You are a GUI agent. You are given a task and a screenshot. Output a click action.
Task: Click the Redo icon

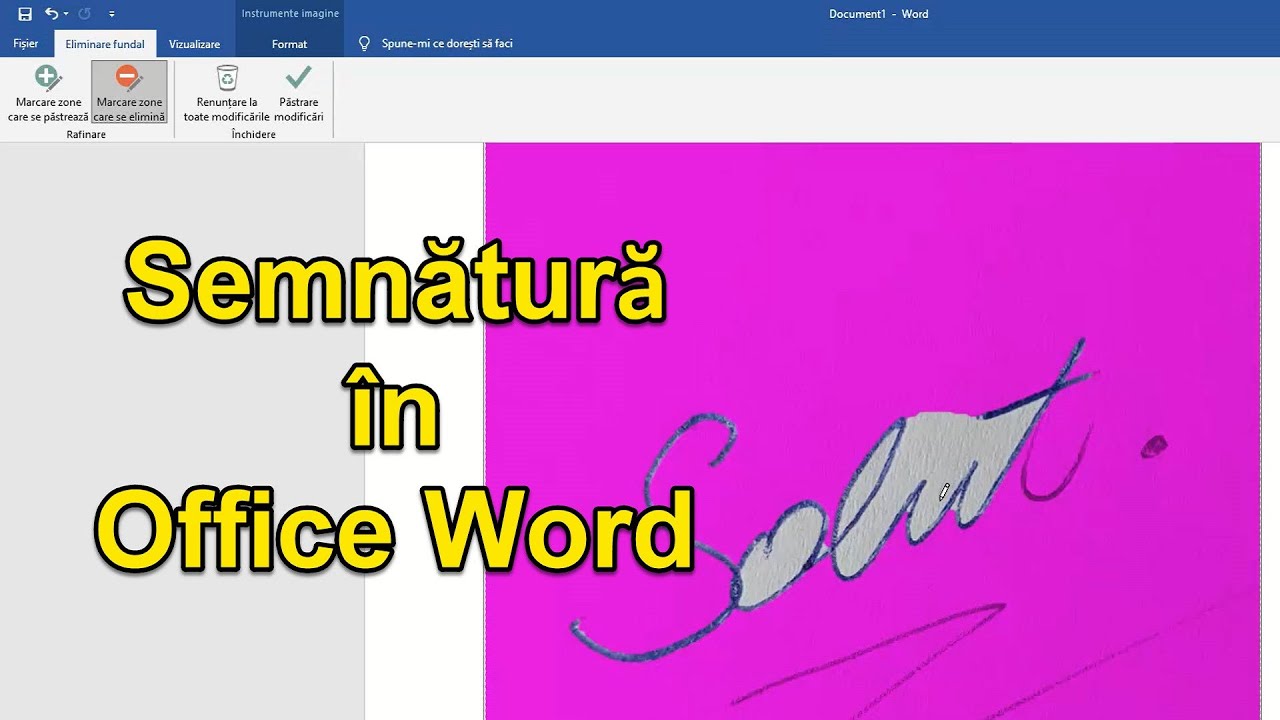click(85, 14)
